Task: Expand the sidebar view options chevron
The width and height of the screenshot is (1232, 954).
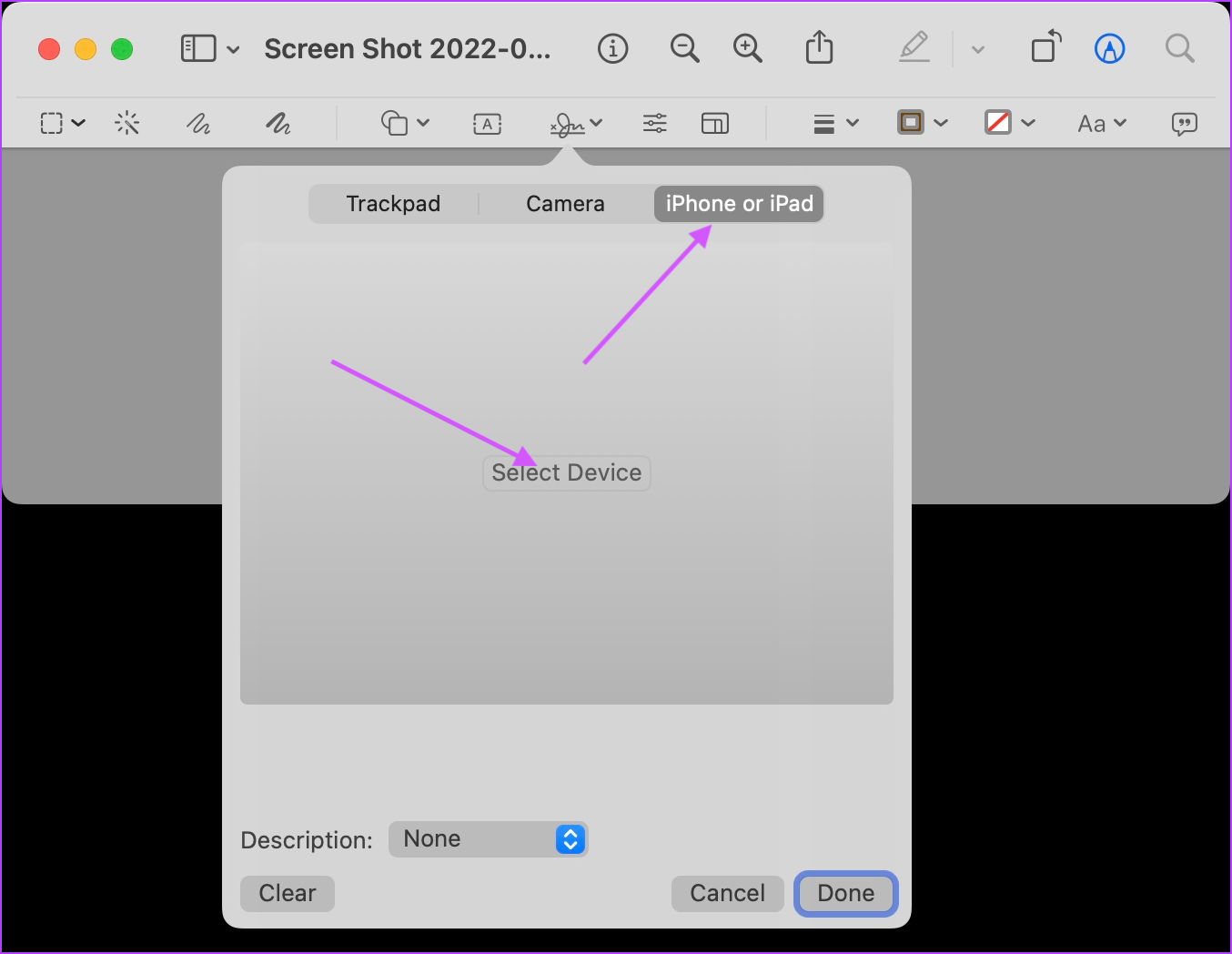Action: point(233,49)
